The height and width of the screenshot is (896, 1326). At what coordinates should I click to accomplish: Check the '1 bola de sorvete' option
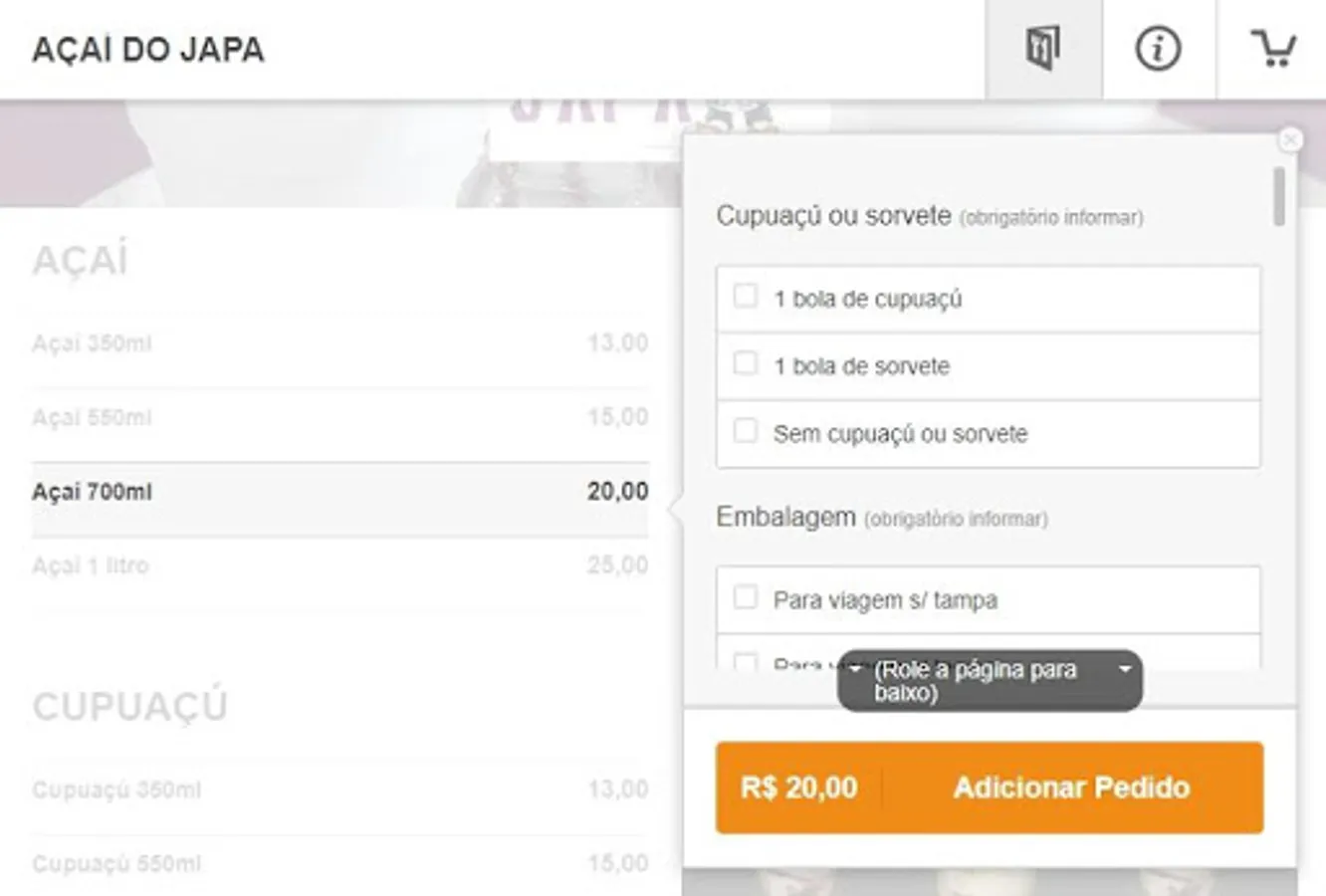tap(746, 364)
